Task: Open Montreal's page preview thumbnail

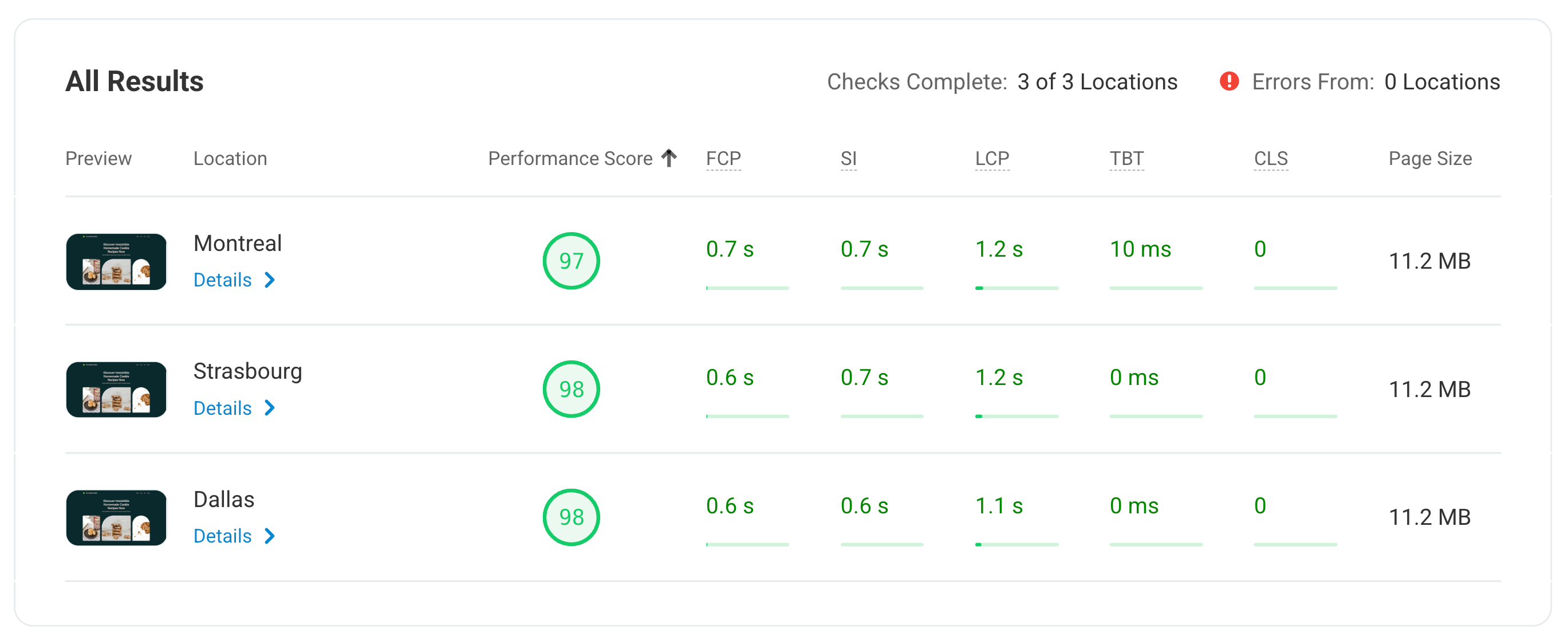Action: pos(116,261)
